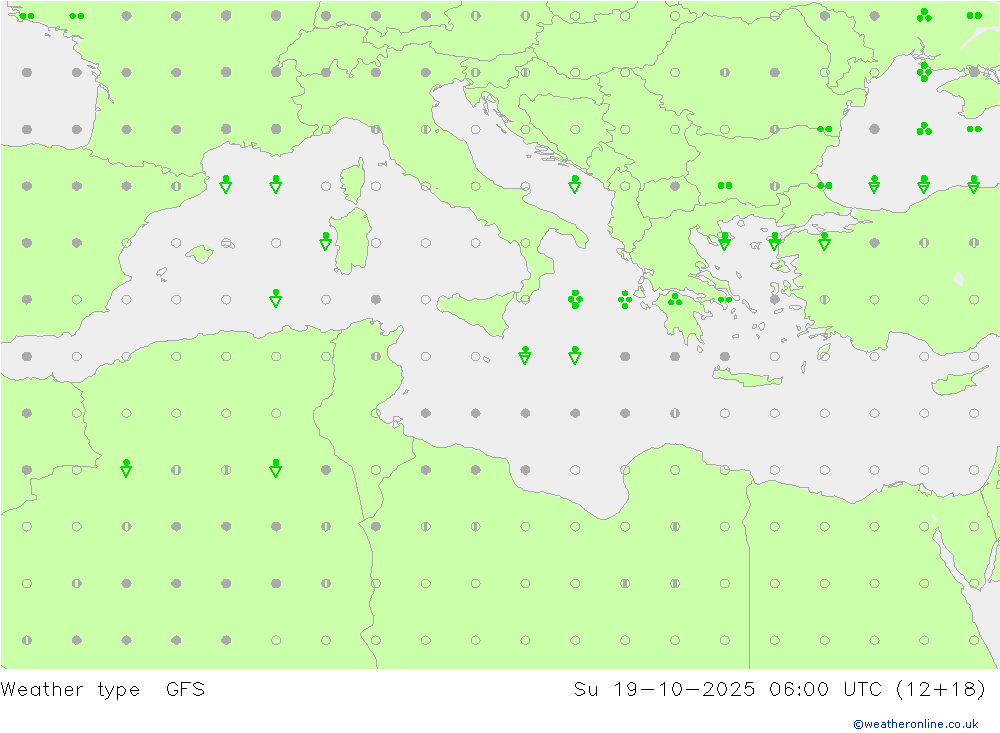
Task: Click the 'Weather type' caption text
Action: [x=70, y=689]
